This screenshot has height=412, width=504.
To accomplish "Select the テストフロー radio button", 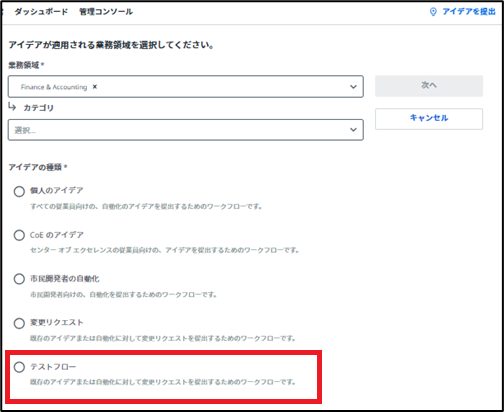I will [x=19, y=367].
